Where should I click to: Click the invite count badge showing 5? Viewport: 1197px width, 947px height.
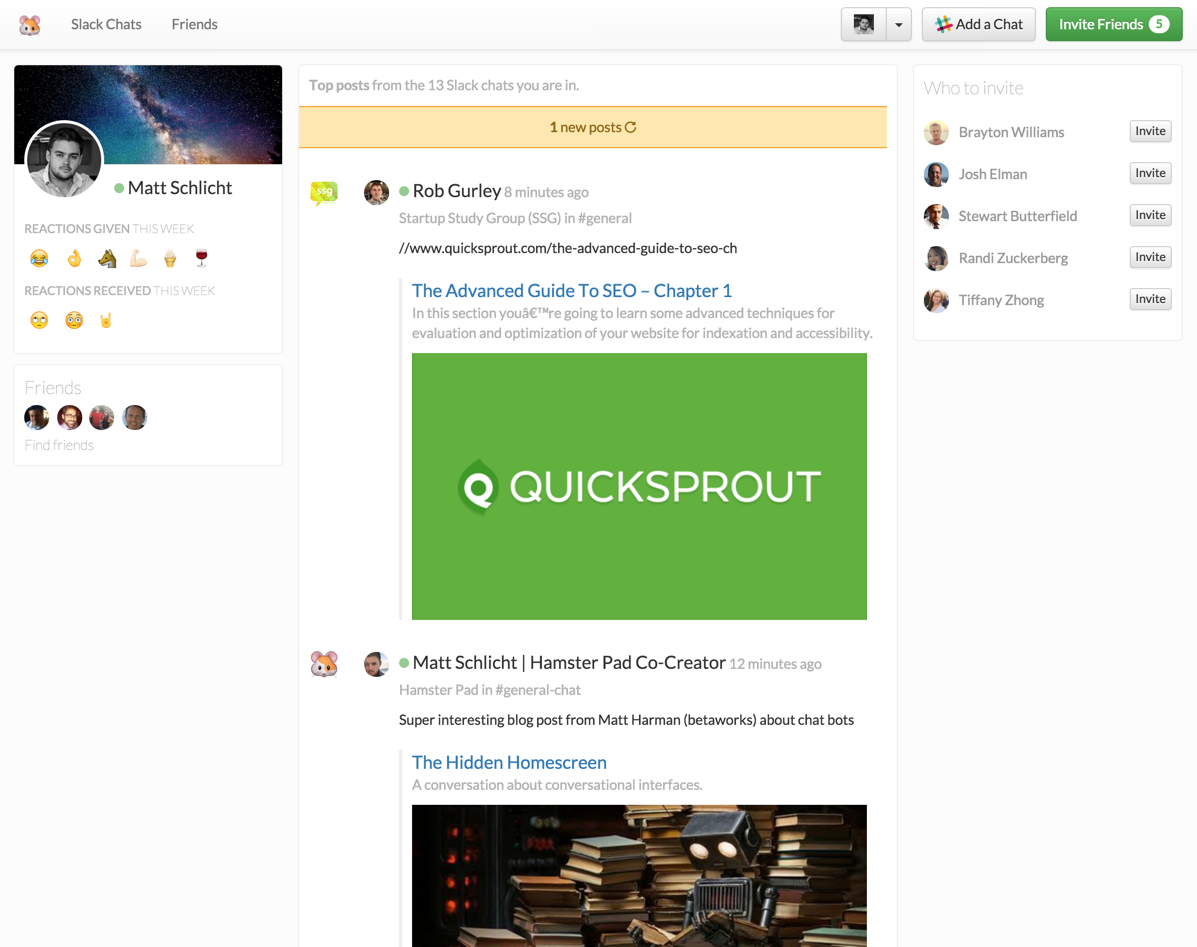point(1159,24)
